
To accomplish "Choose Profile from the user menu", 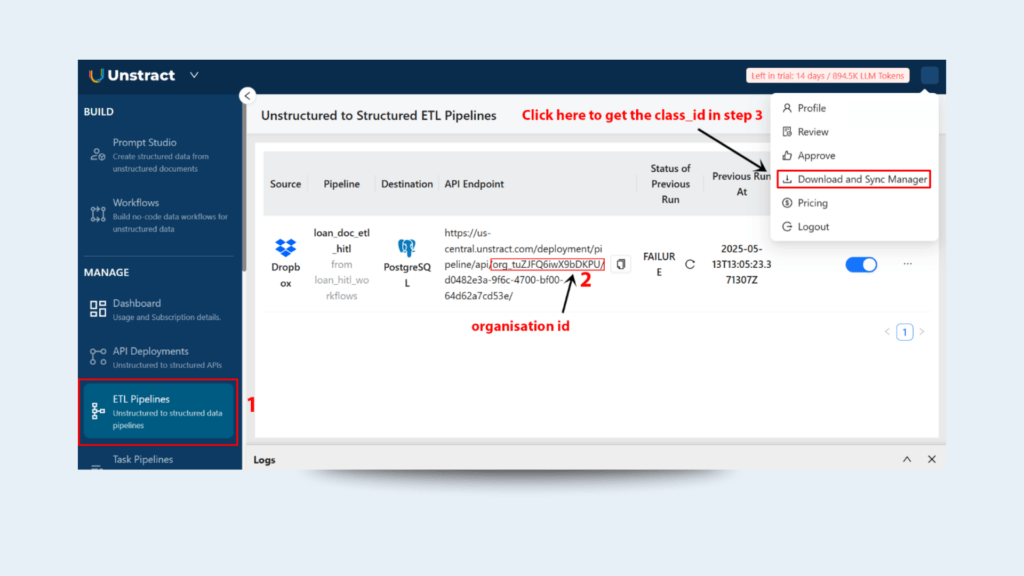I will click(x=811, y=108).
